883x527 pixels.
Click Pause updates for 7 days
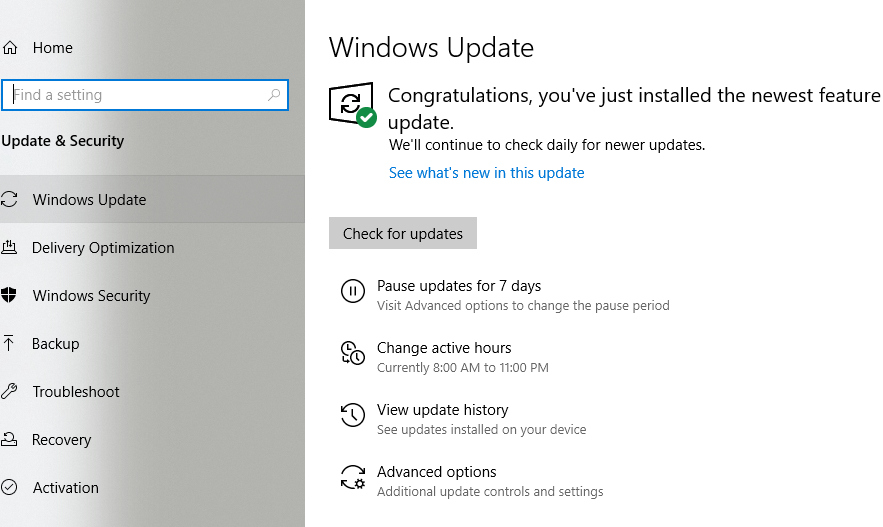[x=459, y=286]
